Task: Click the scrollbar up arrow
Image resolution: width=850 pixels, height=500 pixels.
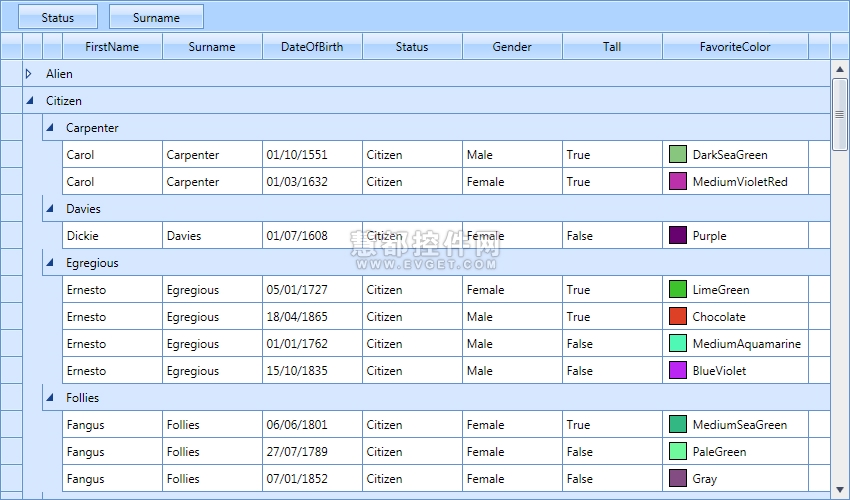Action: (x=840, y=69)
